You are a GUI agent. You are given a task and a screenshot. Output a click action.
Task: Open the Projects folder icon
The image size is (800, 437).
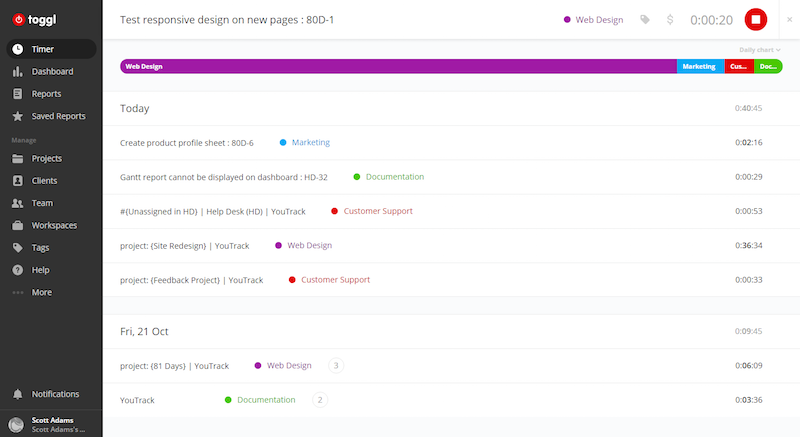tap(18, 159)
